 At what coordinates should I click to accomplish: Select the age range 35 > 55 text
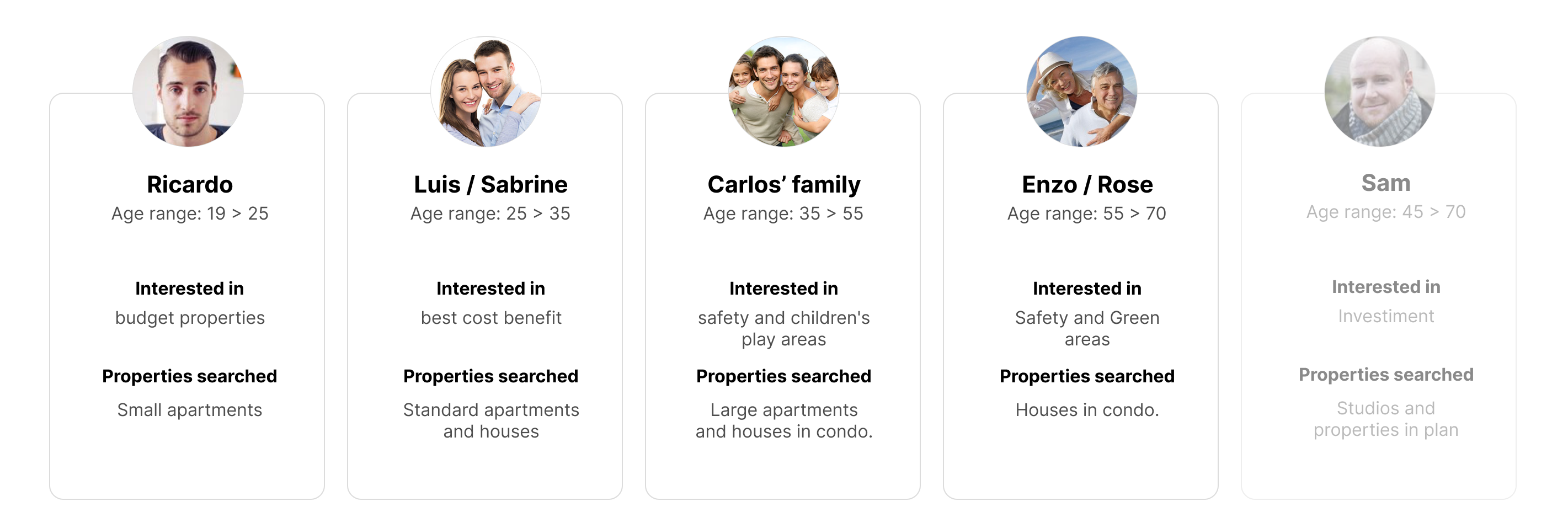(x=783, y=214)
